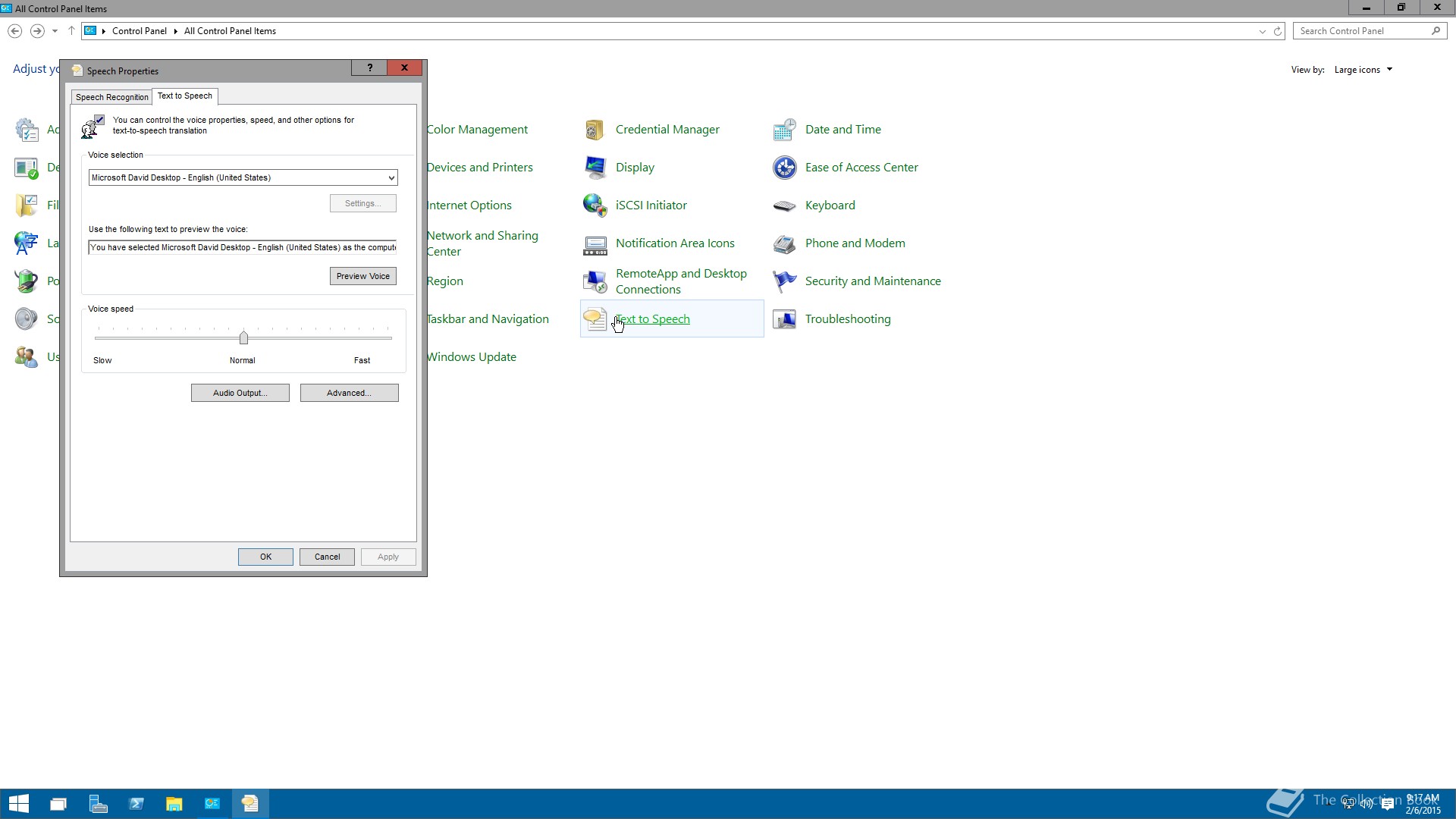Image resolution: width=1456 pixels, height=819 pixels.
Task: Click the search magnifier icon
Action: (x=1436, y=31)
